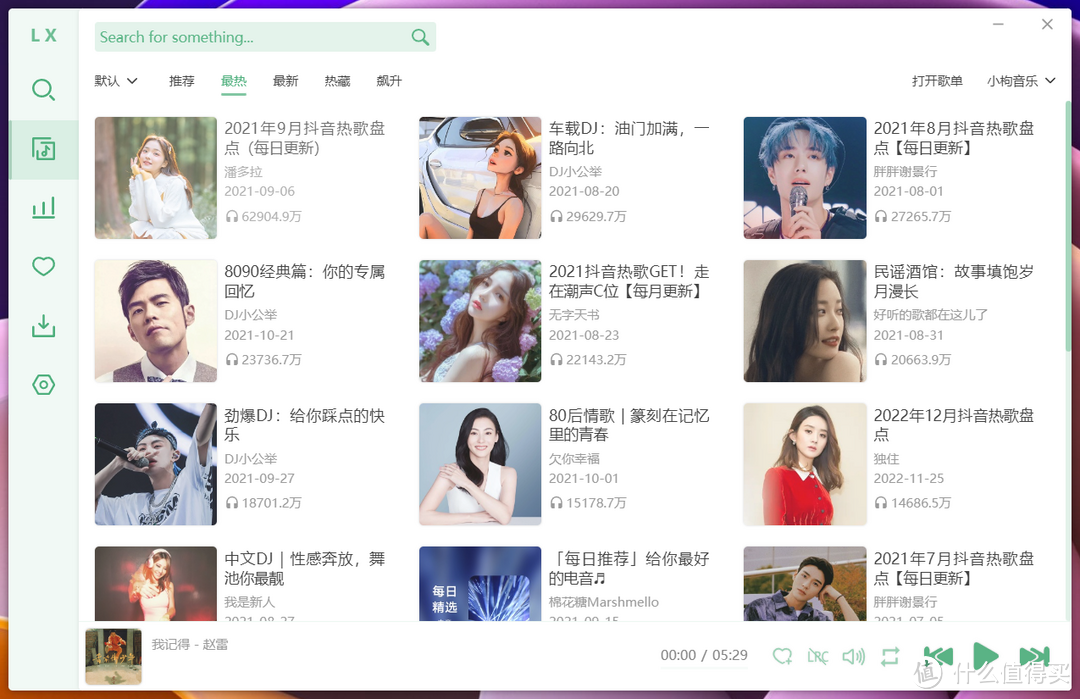Open the settings panel
The height and width of the screenshot is (699, 1080).
(x=43, y=384)
